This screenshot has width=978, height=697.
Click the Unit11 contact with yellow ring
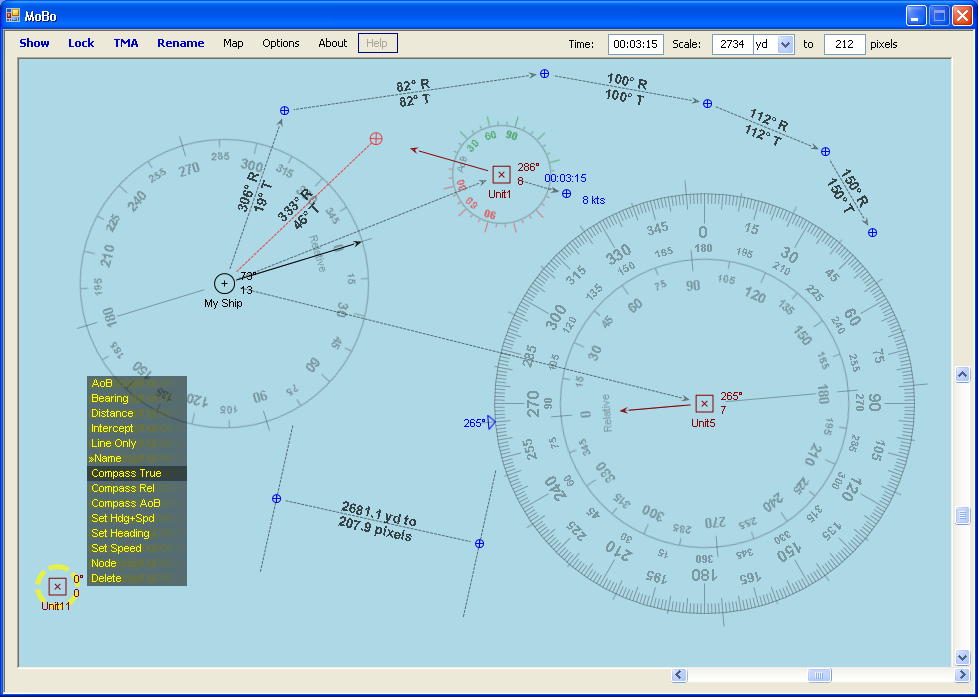[x=57, y=586]
